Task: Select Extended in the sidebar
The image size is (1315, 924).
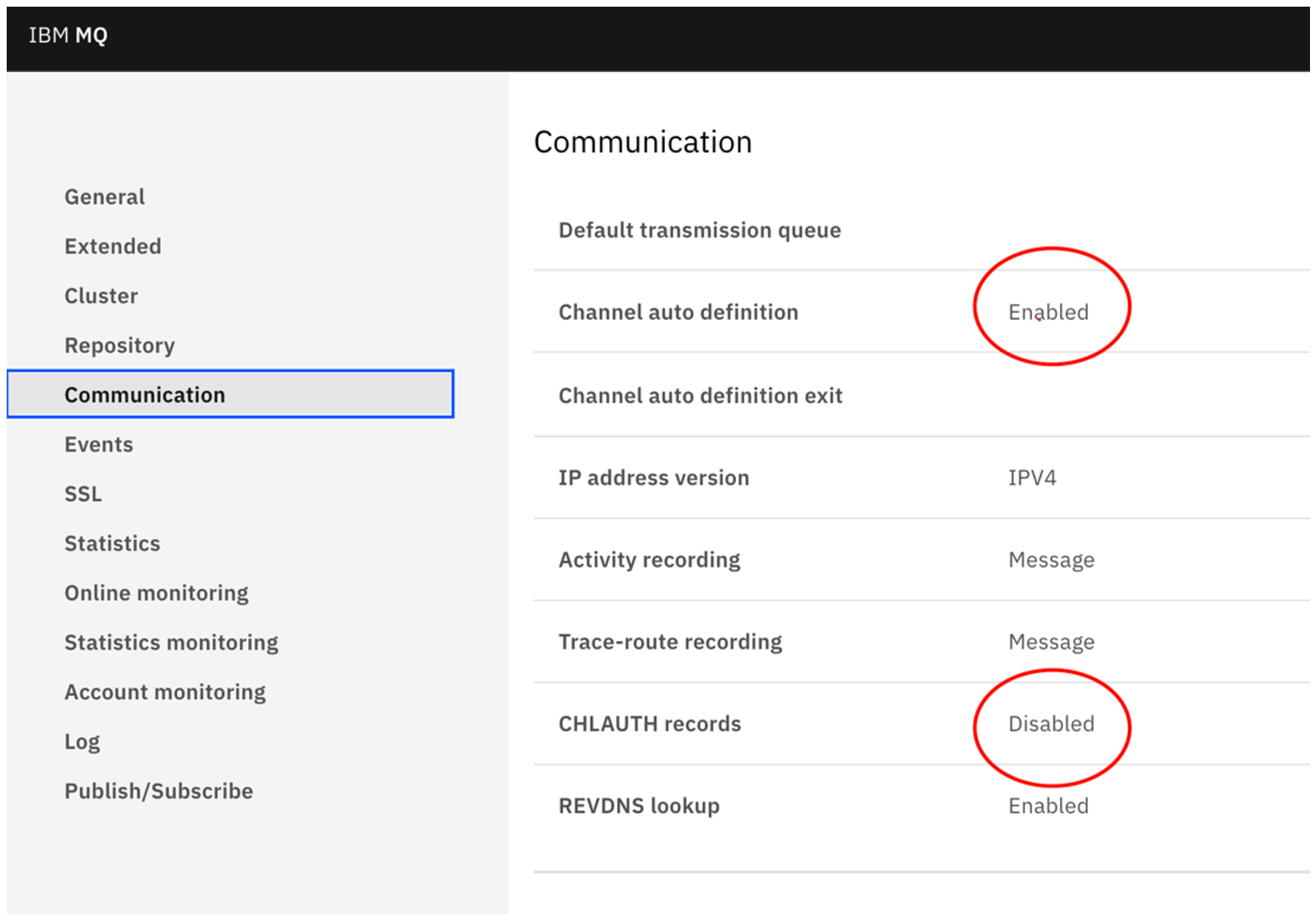Action: point(113,246)
